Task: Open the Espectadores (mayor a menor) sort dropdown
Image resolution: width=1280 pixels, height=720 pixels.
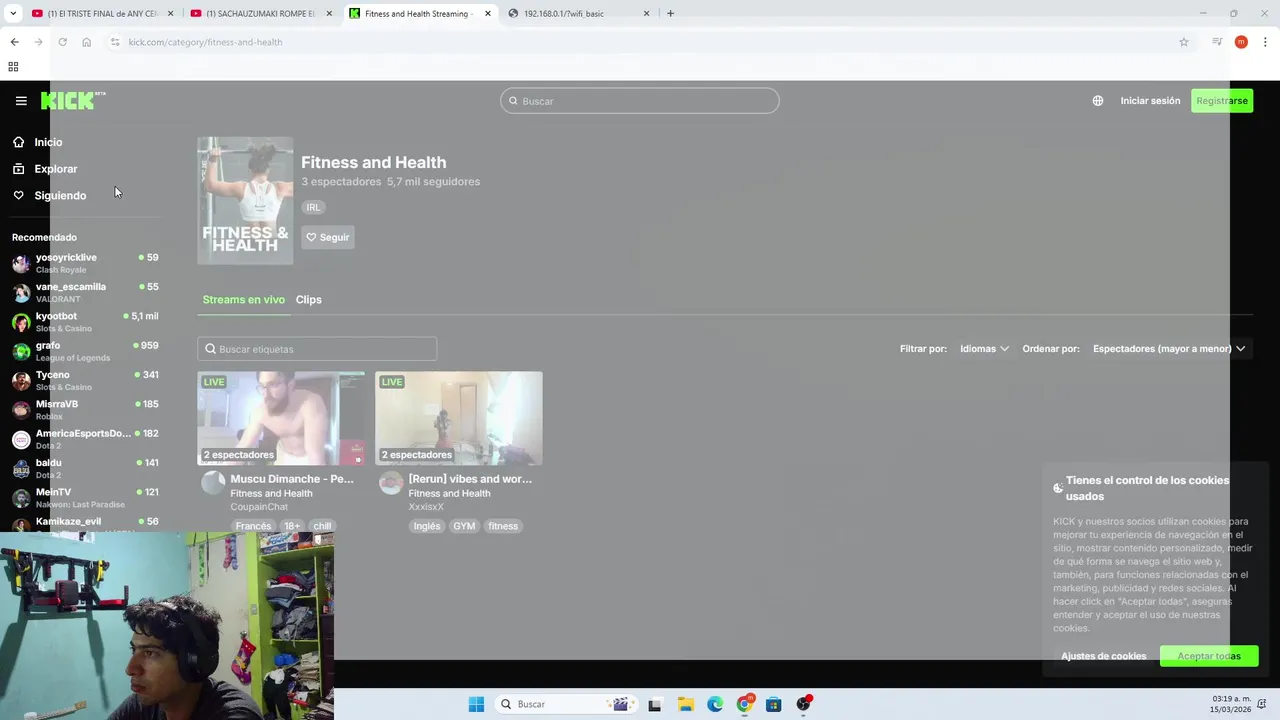Action: 1169,349
